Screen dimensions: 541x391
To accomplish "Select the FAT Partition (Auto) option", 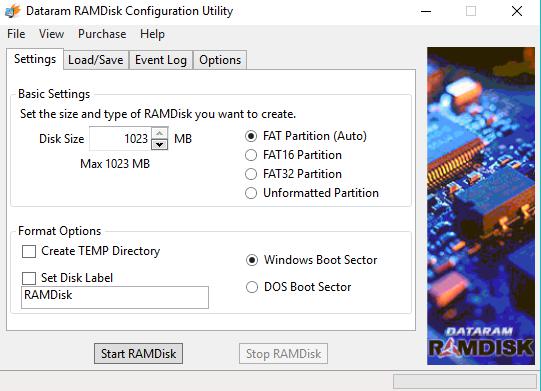I will click(251, 136).
